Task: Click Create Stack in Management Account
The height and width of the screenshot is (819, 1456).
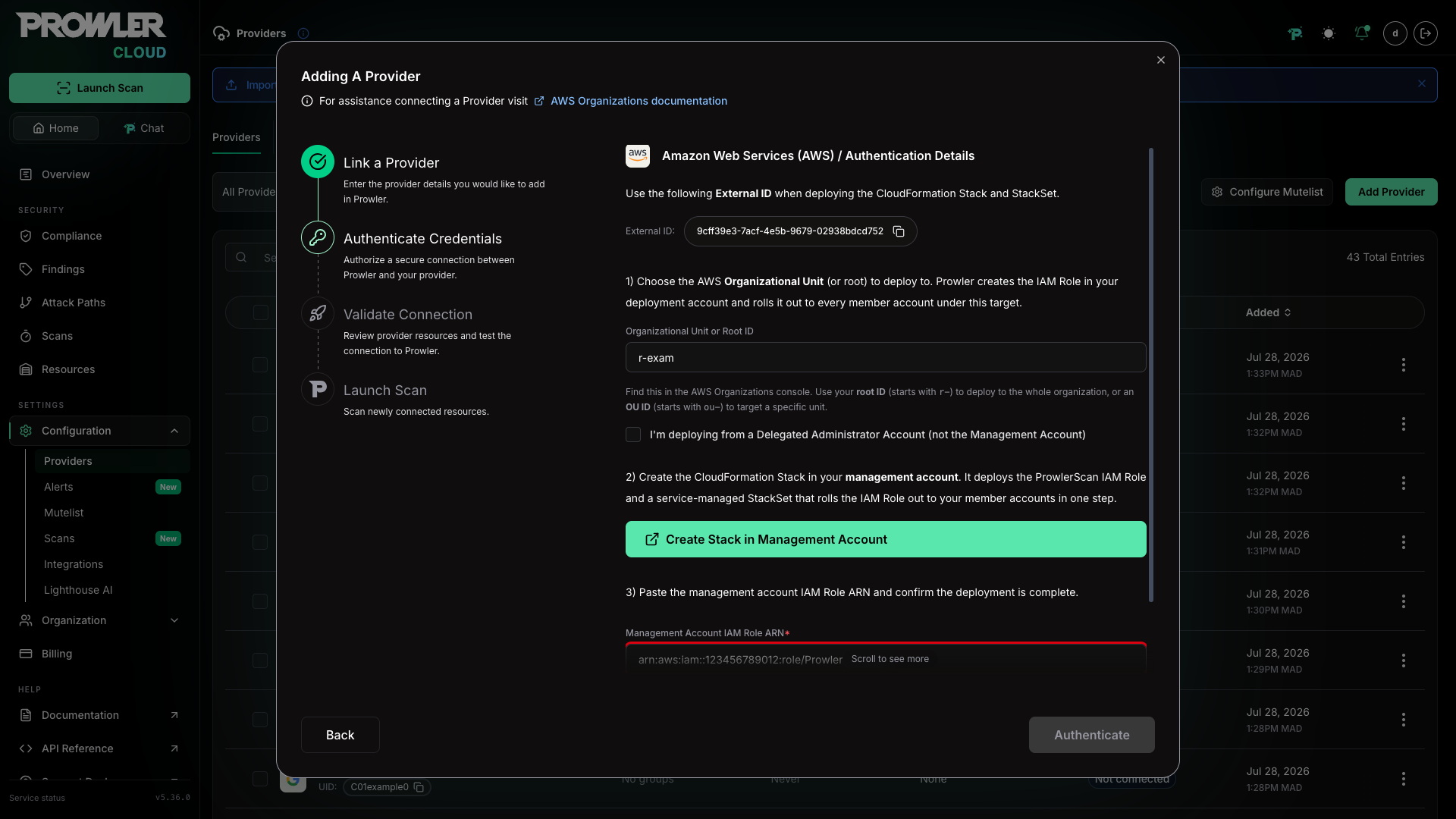Action: (886, 539)
